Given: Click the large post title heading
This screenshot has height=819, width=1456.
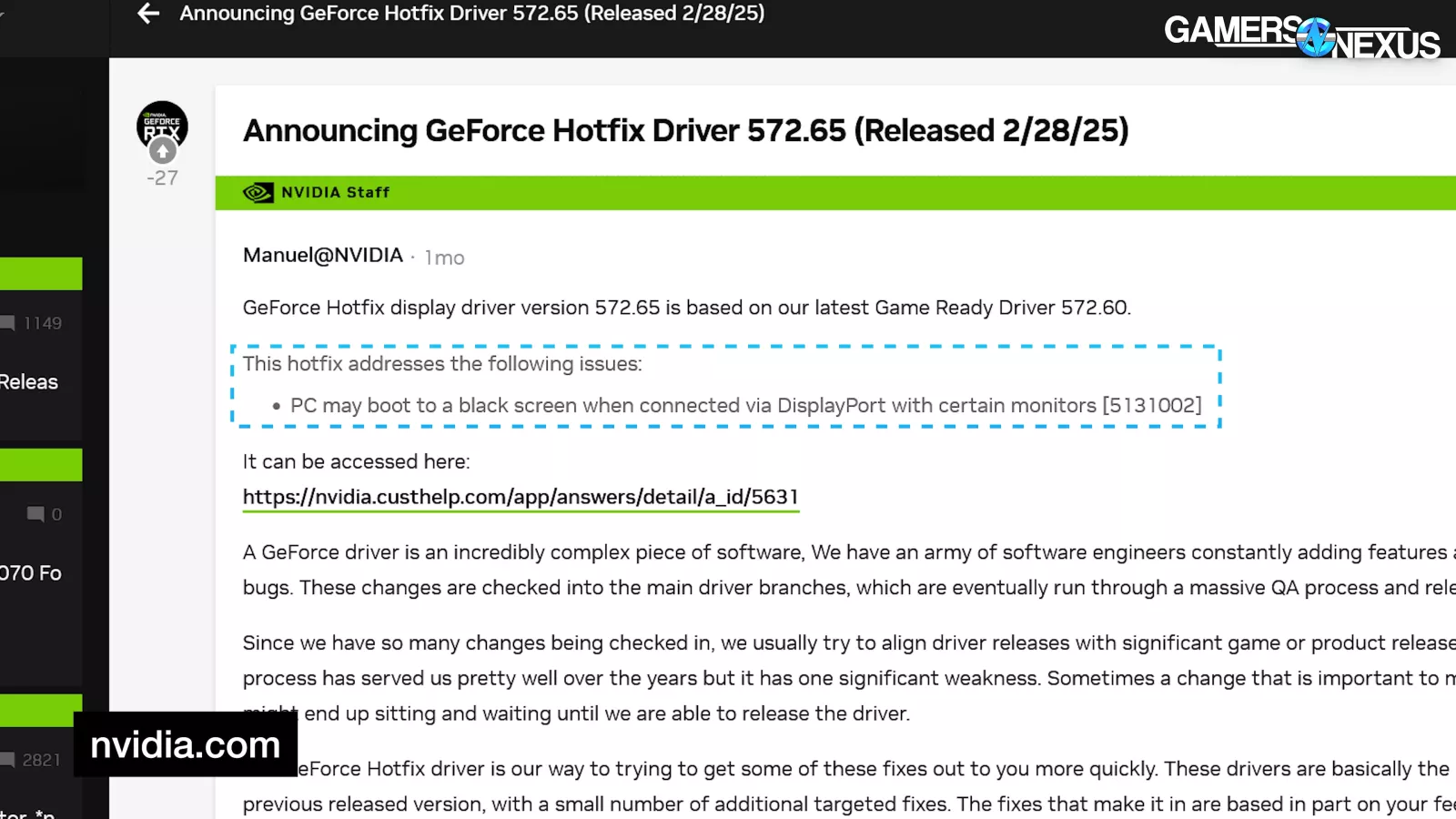Looking at the screenshot, I should (x=685, y=131).
